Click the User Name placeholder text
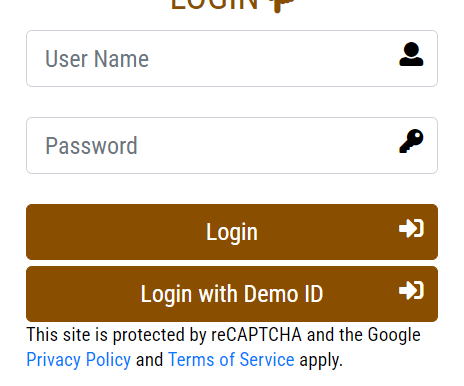The image size is (464, 386). click(x=97, y=59)
